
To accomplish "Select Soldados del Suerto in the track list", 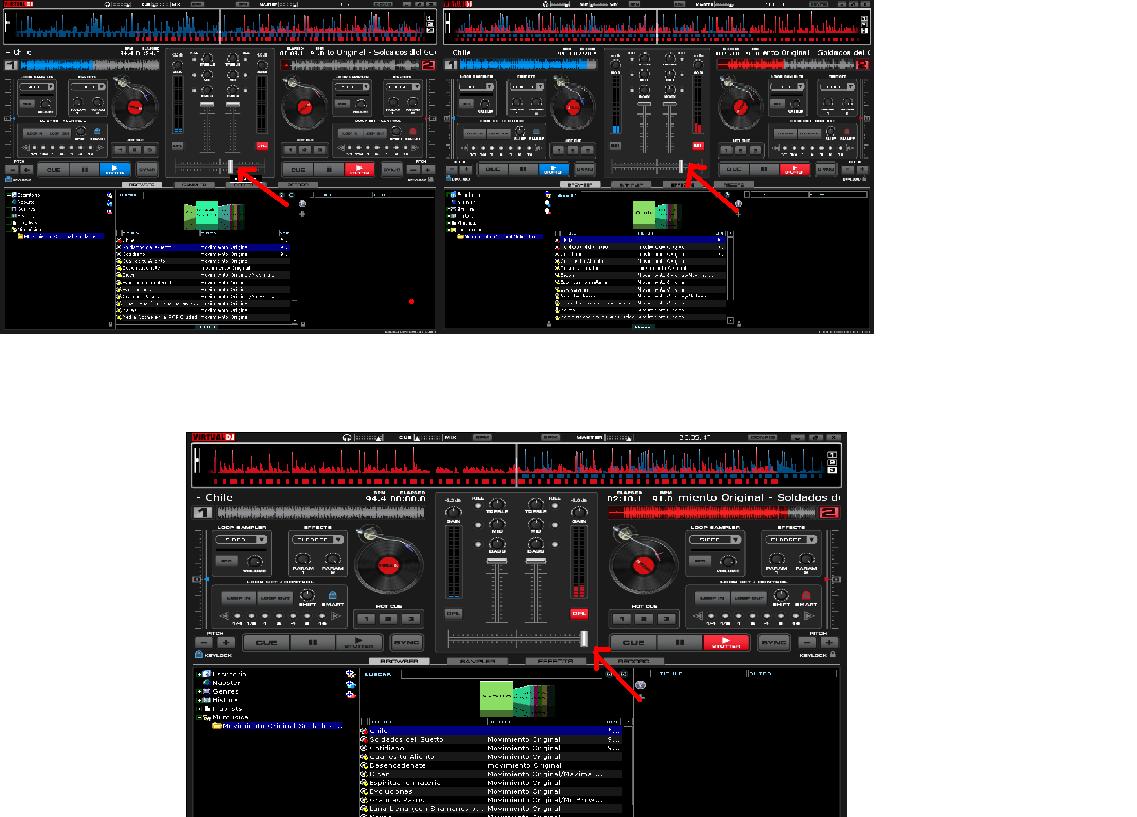I will (x=405, y=739).
